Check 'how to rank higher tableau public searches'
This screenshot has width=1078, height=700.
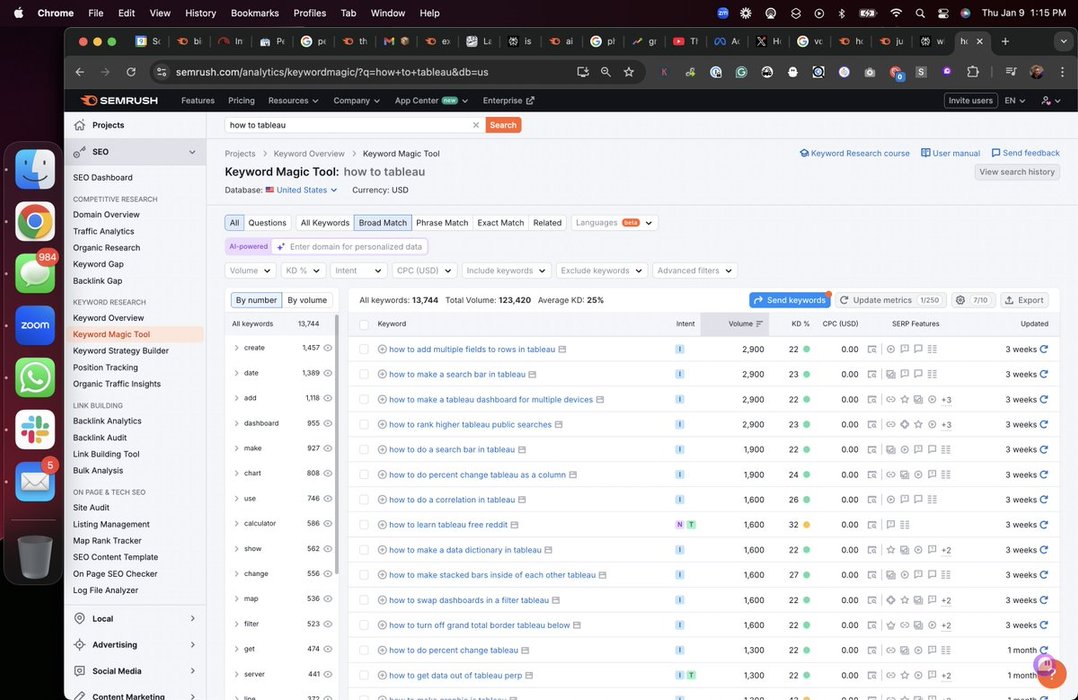point(364,424)
